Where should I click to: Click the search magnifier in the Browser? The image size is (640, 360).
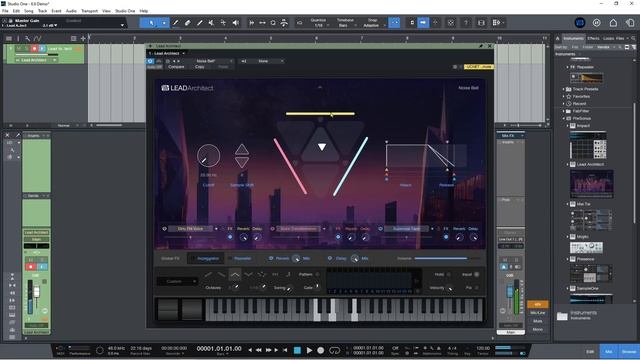[633, 38]
